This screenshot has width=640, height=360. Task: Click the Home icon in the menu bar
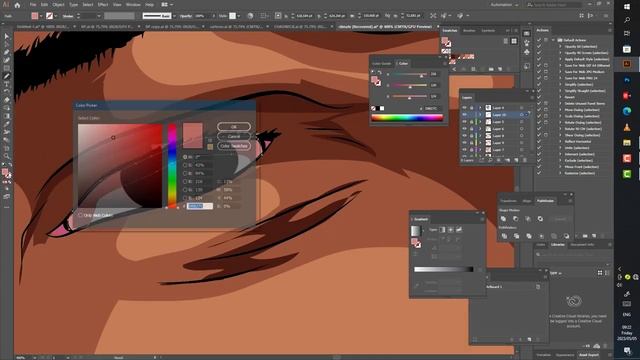17,5
